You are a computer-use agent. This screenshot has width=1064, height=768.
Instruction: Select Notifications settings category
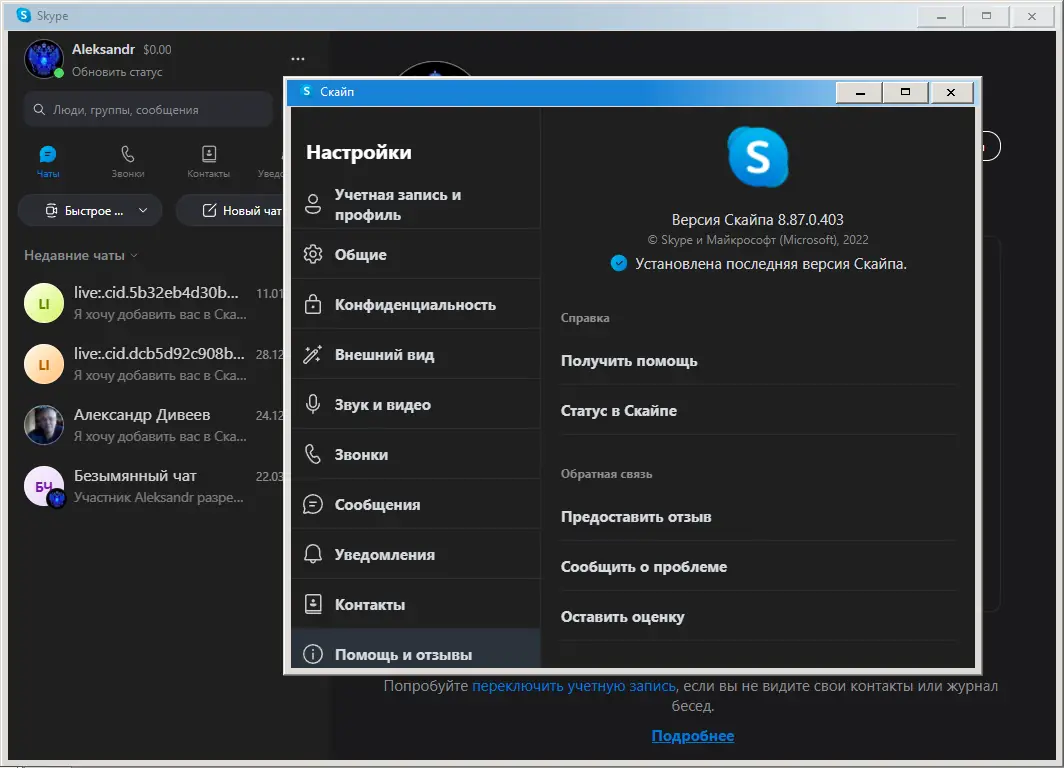416,554
